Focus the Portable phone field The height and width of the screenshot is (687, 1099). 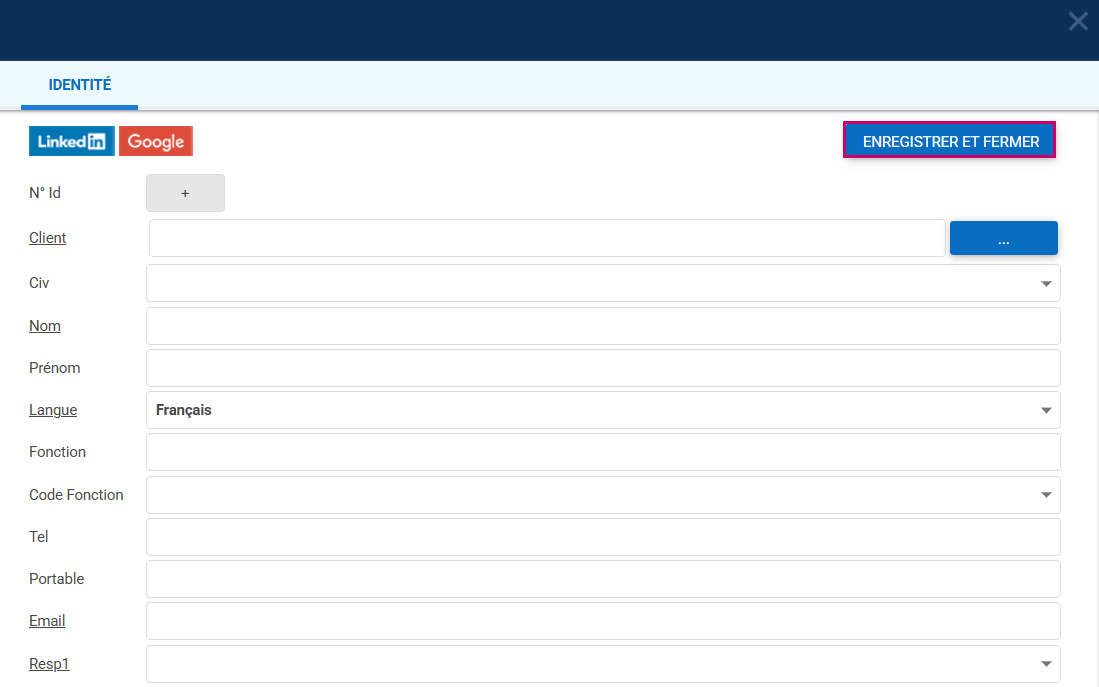tap(602, 579)
